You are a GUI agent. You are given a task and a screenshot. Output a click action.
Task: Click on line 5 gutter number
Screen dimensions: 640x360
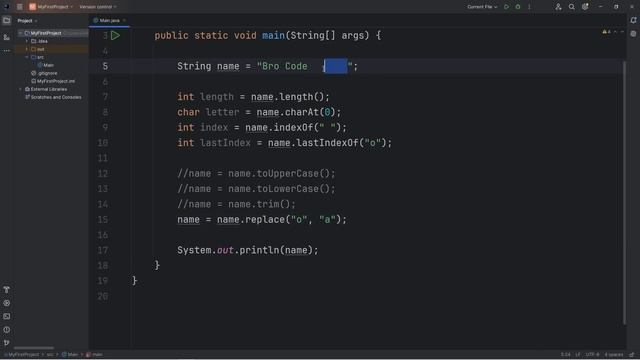coord(105,66)
